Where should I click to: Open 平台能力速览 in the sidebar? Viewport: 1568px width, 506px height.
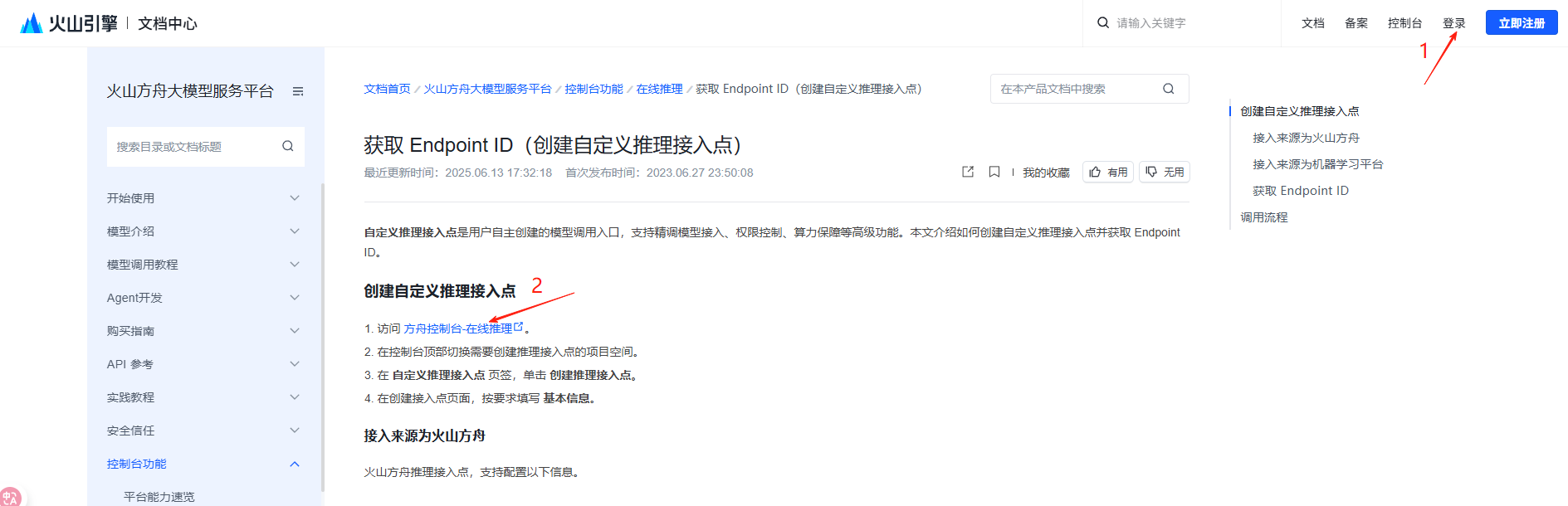[x=159, y=497]
